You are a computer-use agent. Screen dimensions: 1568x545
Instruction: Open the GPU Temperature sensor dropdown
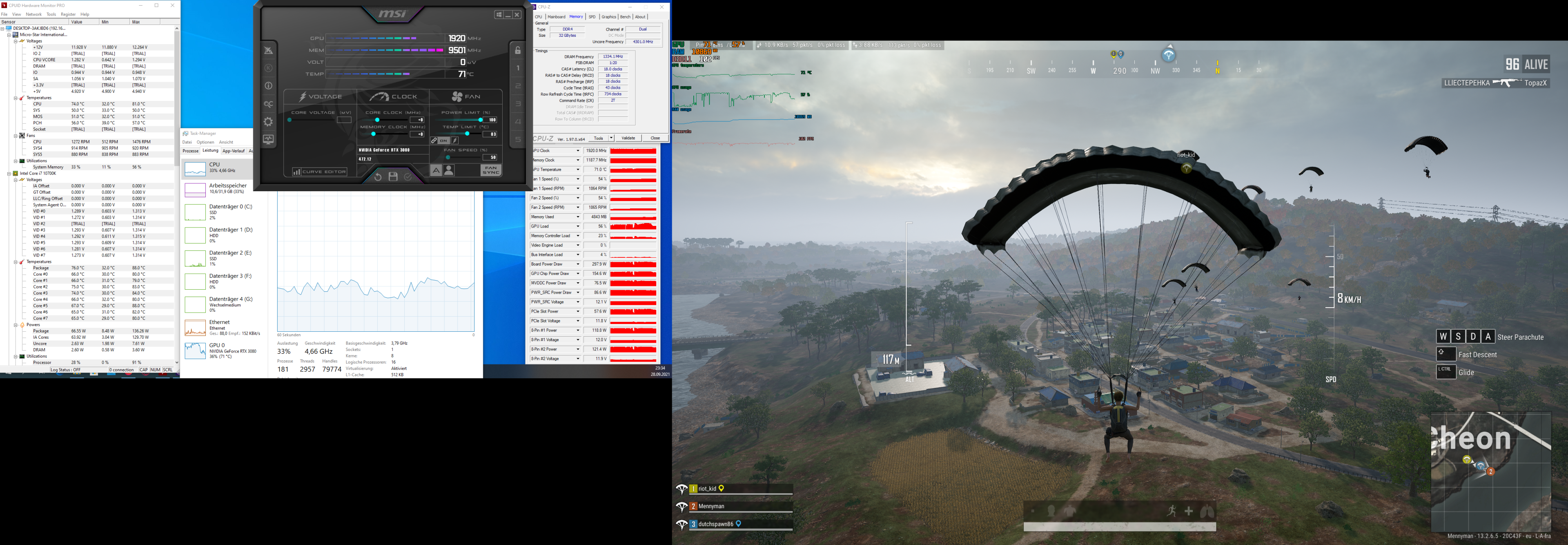(x=578, y=170)
